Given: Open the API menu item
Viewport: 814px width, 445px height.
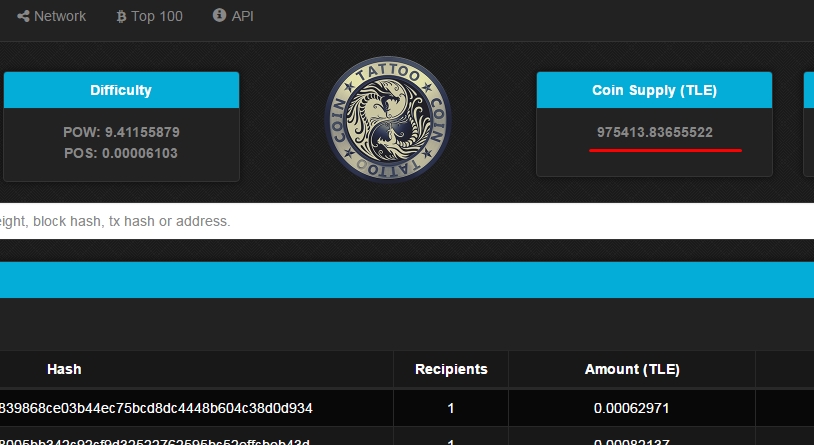Looking at the screenshot, I should [x=233, y=16].
